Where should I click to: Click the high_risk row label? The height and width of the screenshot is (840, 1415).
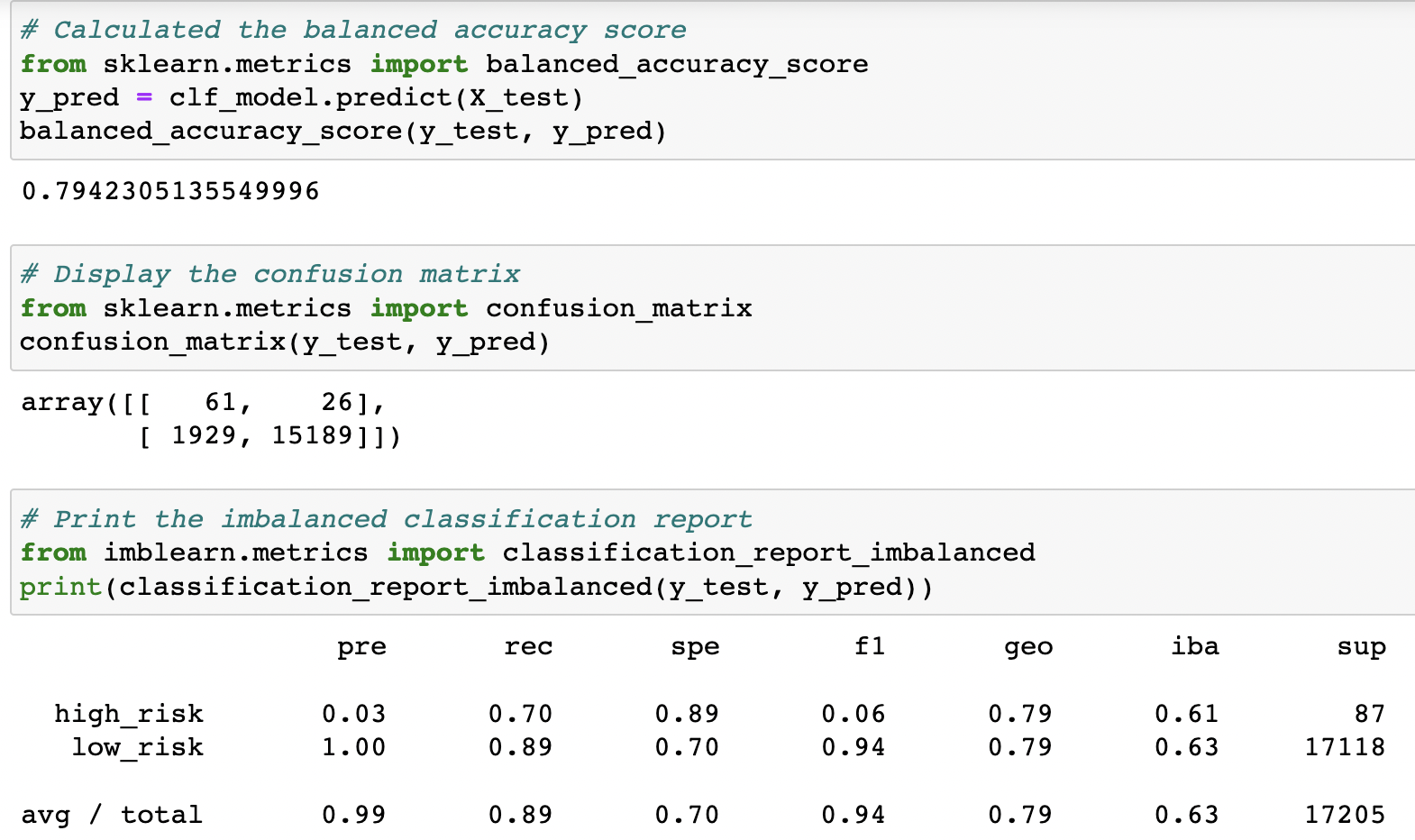[x=129, y=714]
